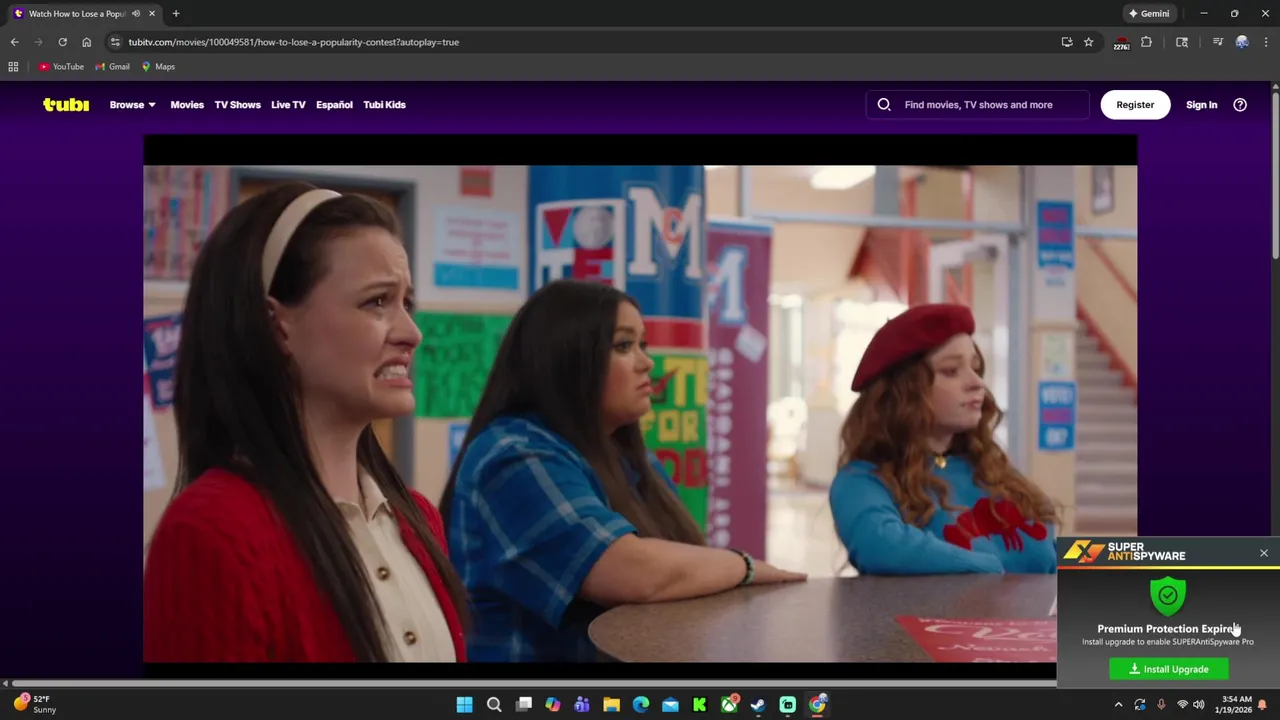Open Gmail bookmark
Screen dimensions: 1280x720
pyautogui.click(x=112, y=67)
